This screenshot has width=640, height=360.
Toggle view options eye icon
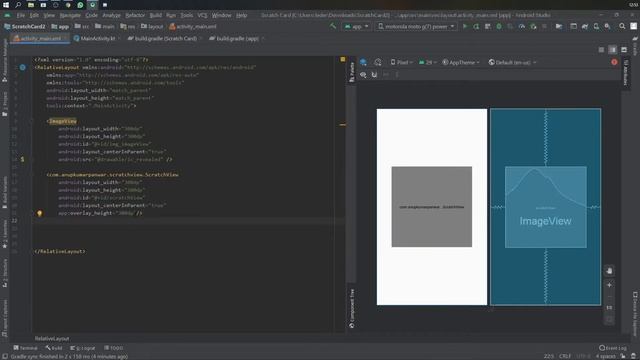[363, 75]
